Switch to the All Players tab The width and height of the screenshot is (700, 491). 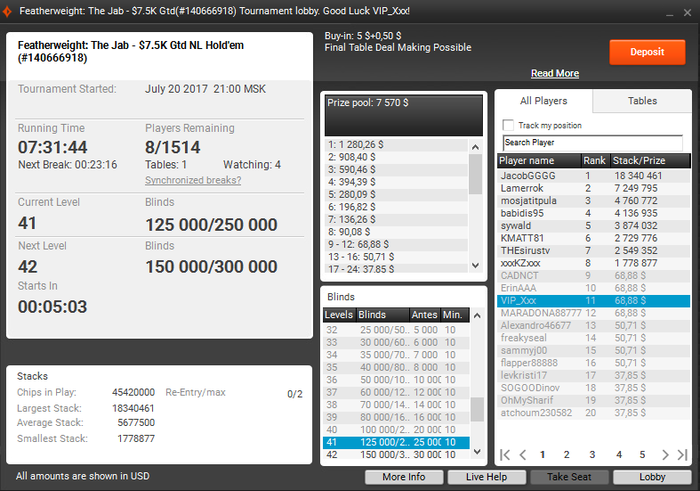(x=543, y=101)
